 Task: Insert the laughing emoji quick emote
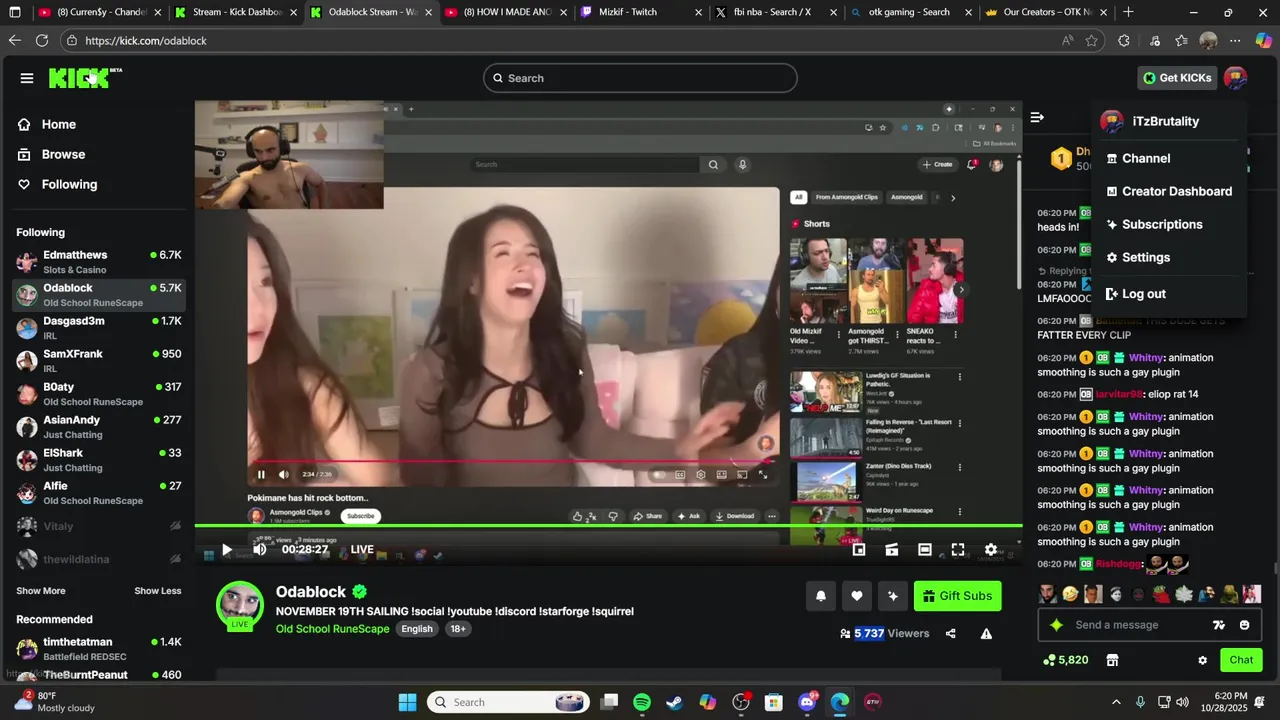pyautogui.click(x=1070, y=594)
